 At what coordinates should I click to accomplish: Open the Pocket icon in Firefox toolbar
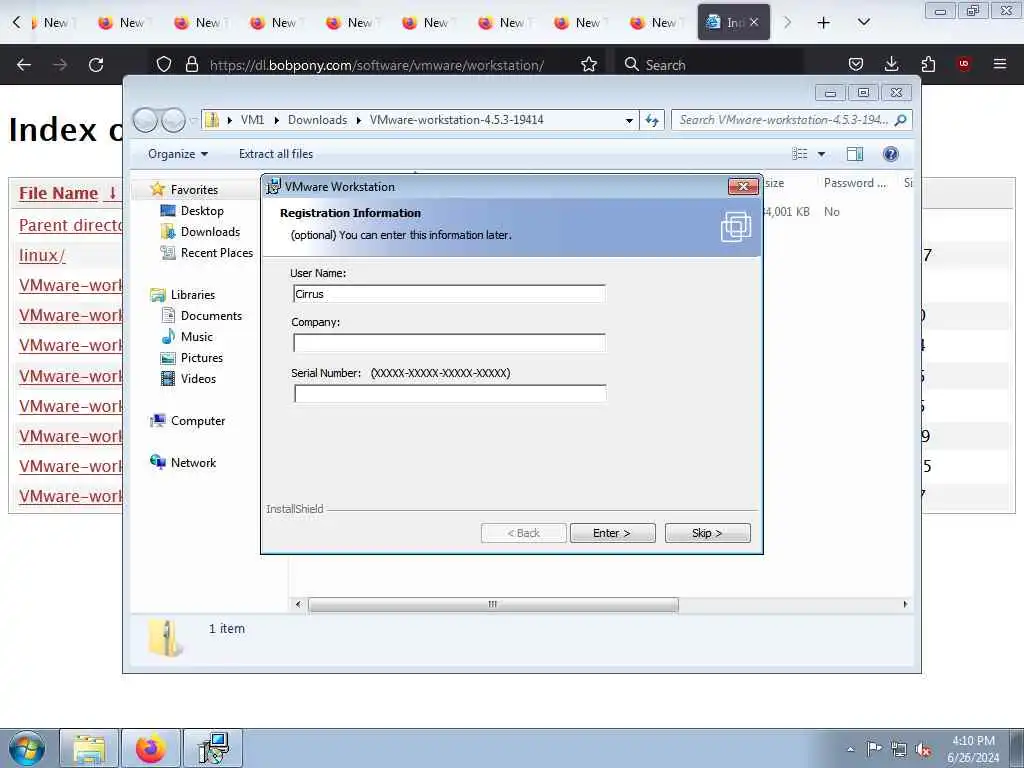tap(856, 64)
